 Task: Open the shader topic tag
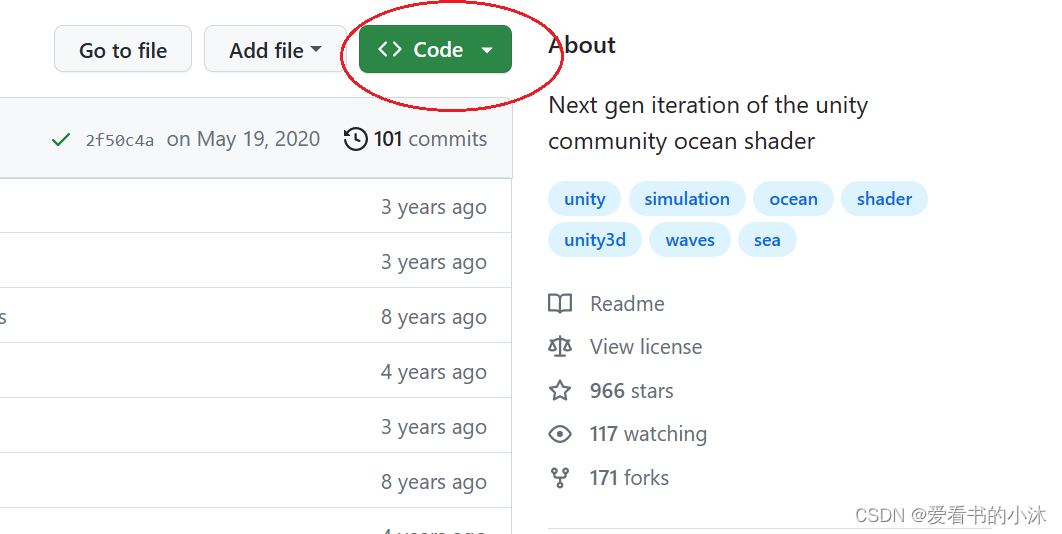click(884, 199)
